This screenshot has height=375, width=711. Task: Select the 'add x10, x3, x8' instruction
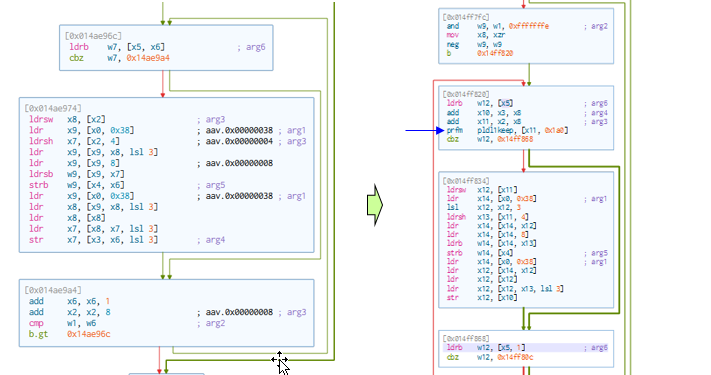[484, 112]
